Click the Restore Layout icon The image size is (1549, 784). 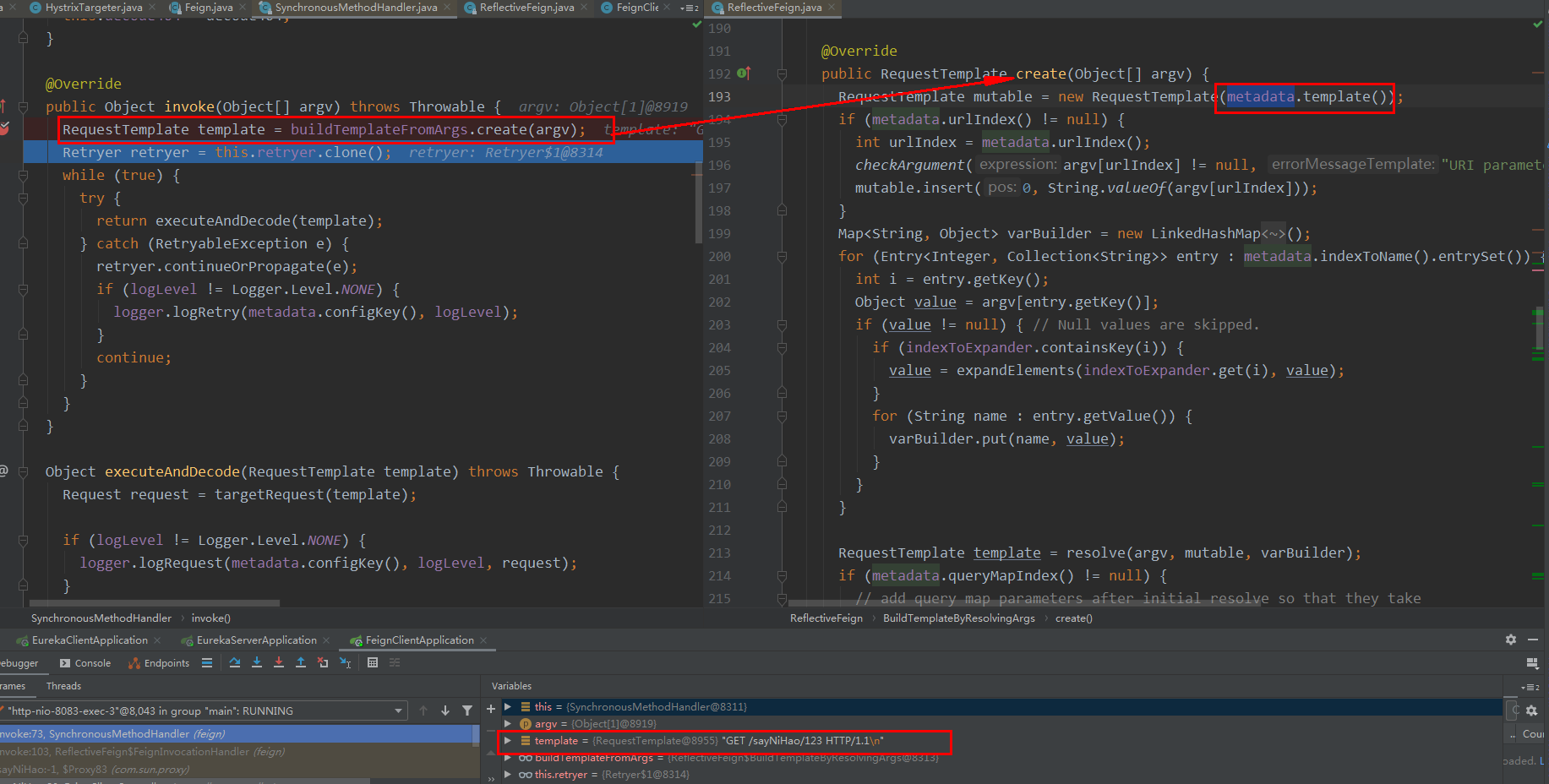coord(1533,663)
